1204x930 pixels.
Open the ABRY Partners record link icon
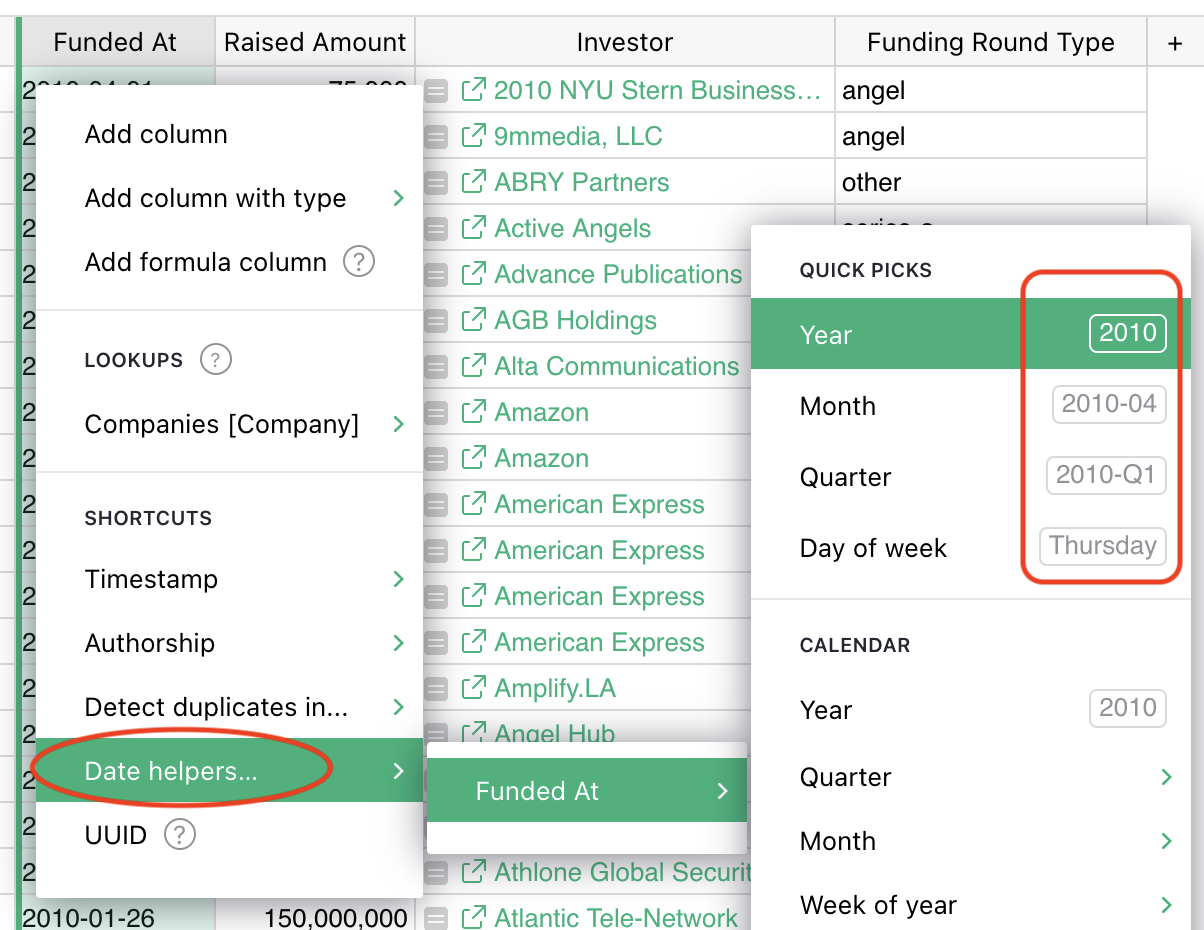pyautogui.click(x=473, y=183)
